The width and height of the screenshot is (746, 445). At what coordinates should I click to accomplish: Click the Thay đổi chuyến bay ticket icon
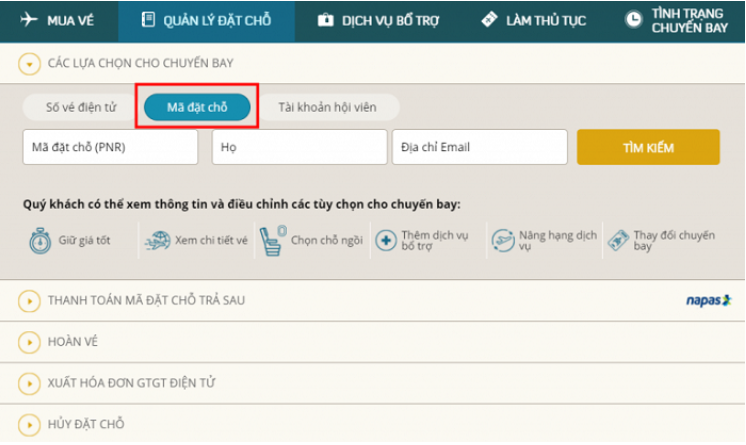tap(617, 241)
